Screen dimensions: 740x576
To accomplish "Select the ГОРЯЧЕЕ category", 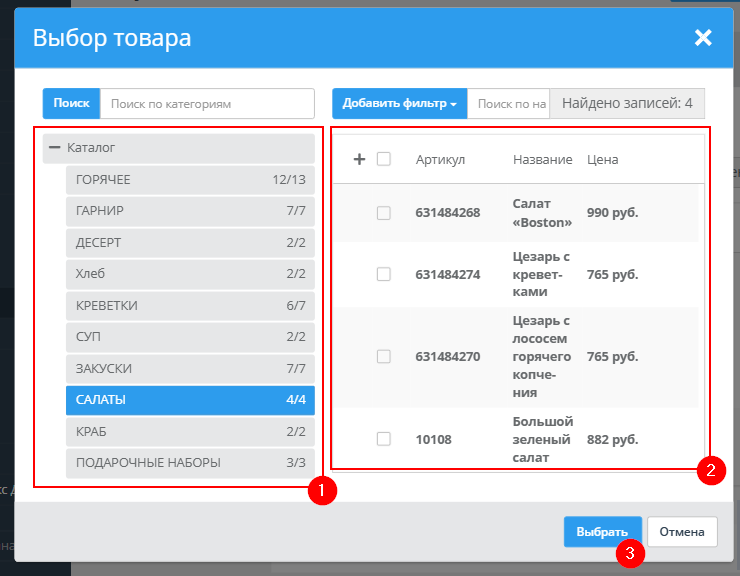I will (x=190, y=180).
